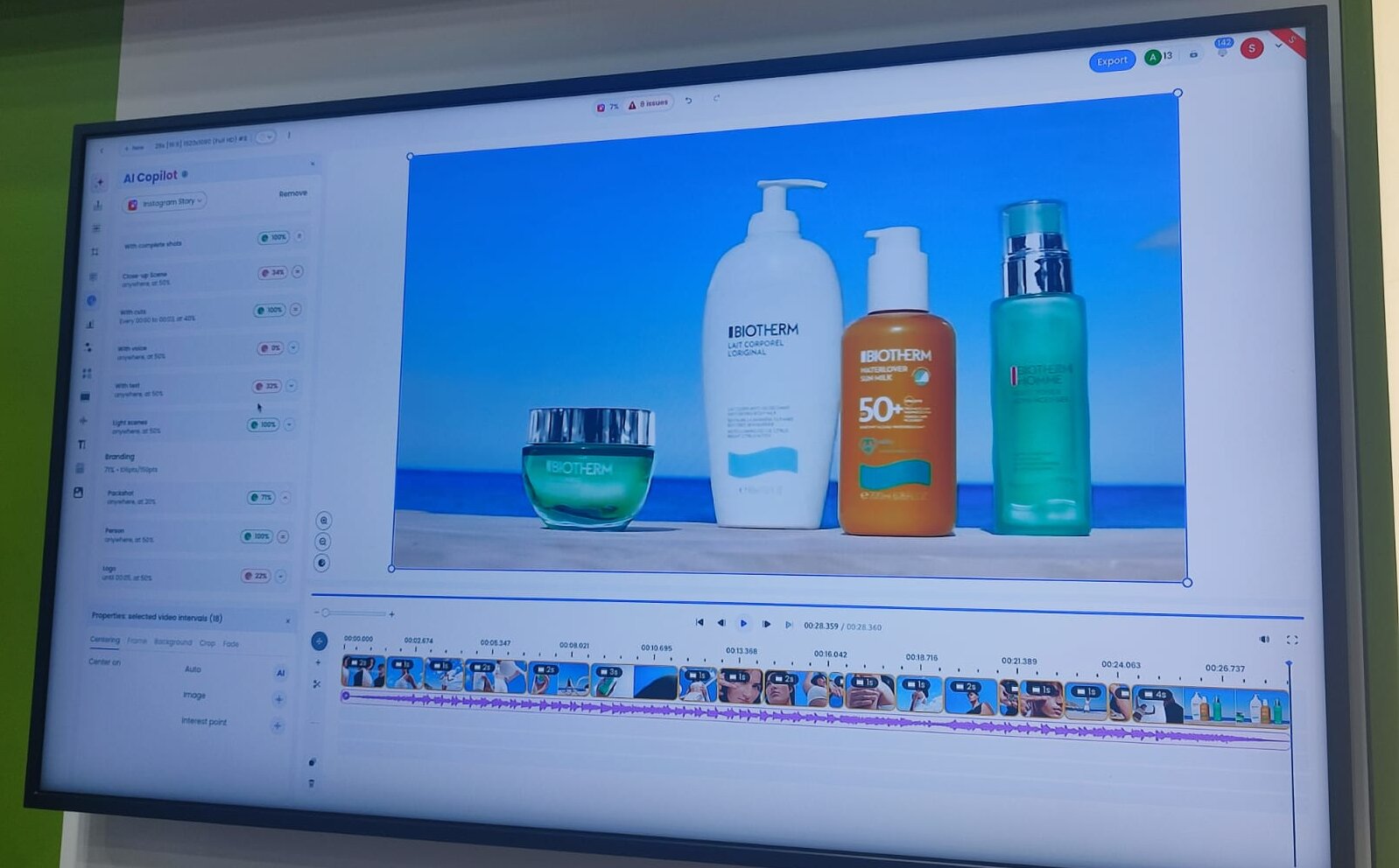Open the crop tool in left sidebar
This screenshot has height=868, width=1399.
95,252
